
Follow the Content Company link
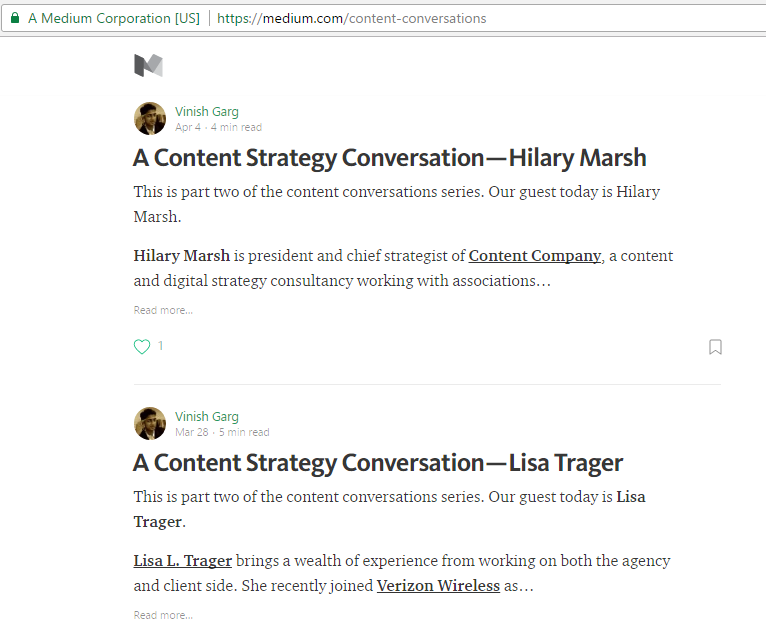point(534,256)
